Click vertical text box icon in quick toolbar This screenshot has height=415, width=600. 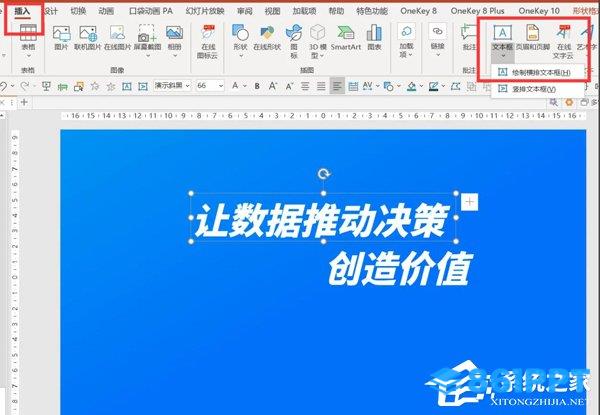(x=143, y=86)
